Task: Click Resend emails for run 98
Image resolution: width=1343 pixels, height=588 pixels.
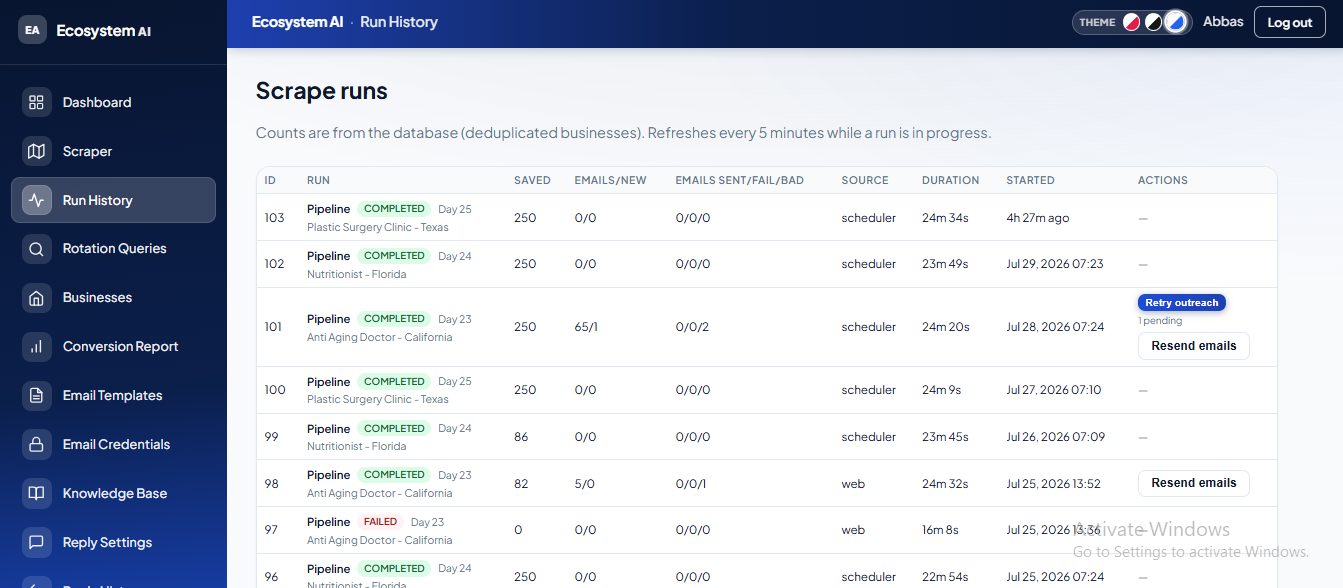Action: click(x=1193, y=483)
